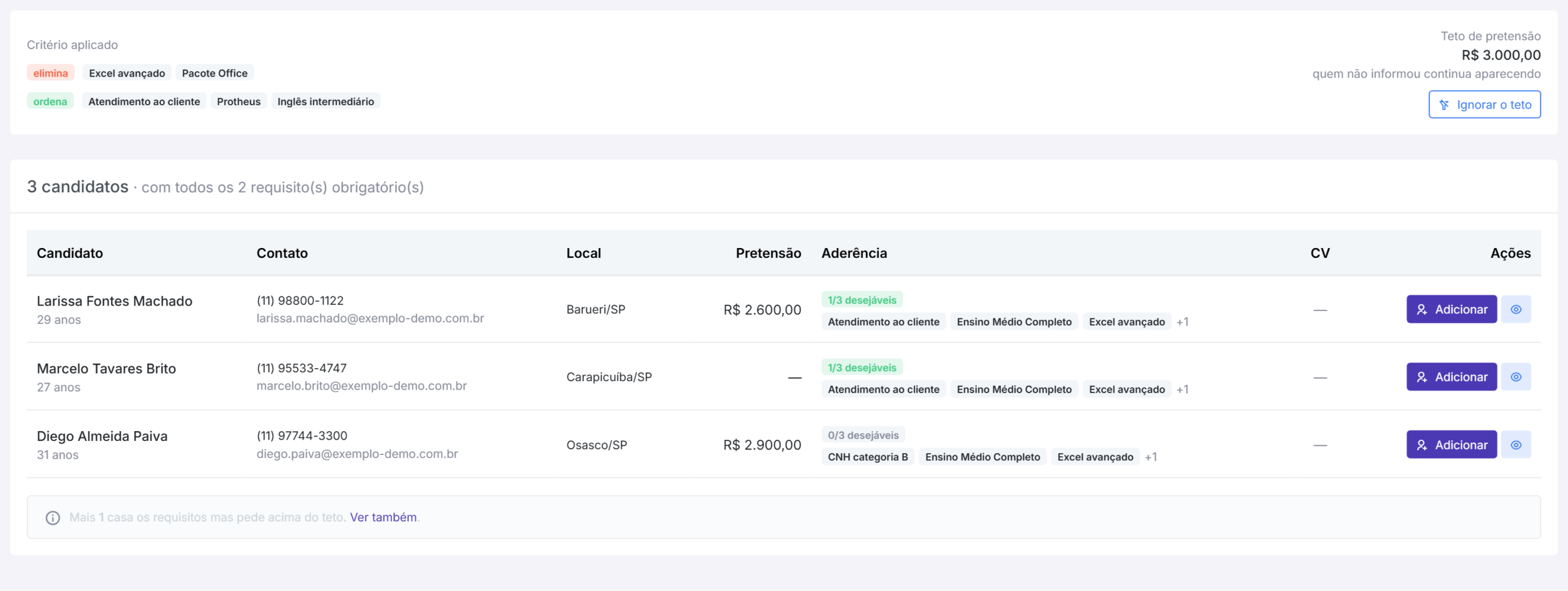
Task: Expand the +1 tags for Larissa's row
Action: (x=1183, y=322)
